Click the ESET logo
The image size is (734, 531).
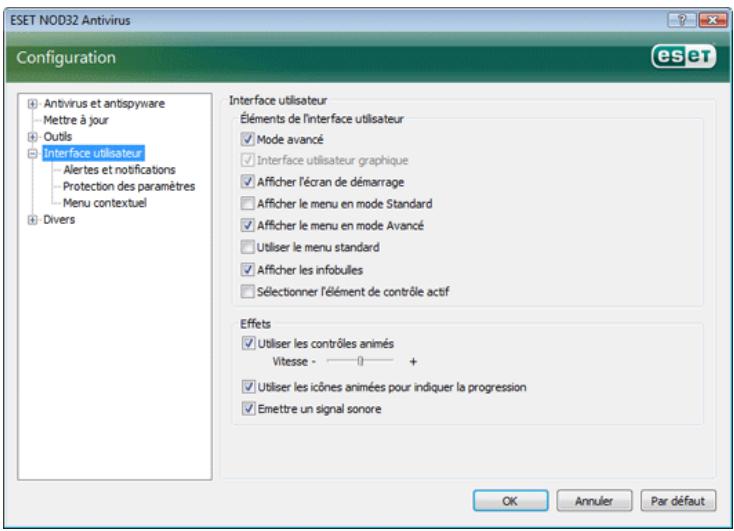683,56
